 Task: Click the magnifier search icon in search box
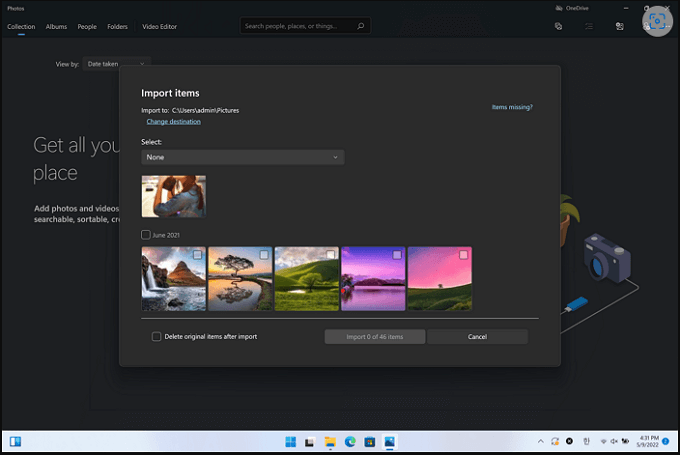click(x=360, y=26)
